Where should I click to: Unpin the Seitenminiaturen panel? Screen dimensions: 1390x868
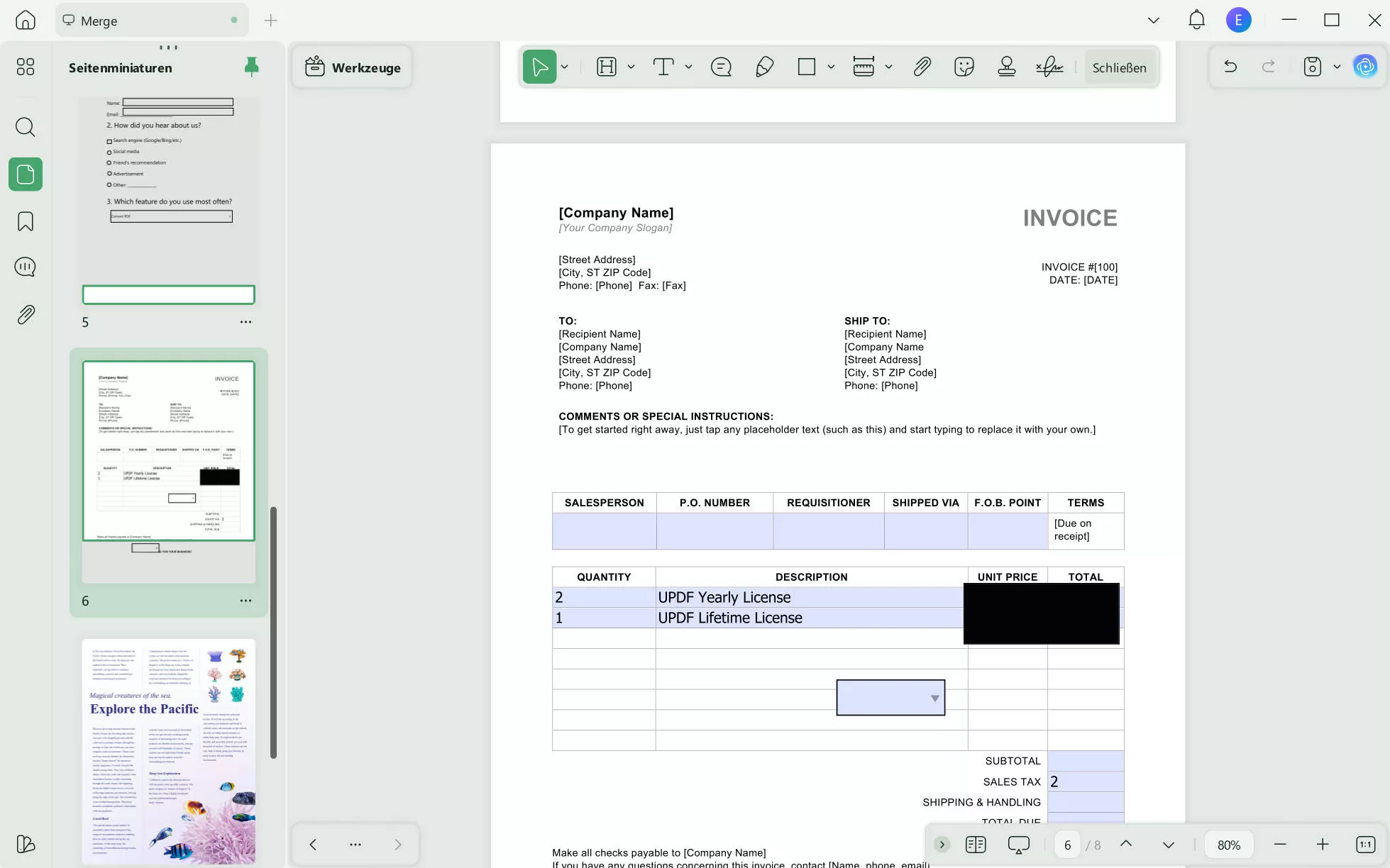pyautogui.click(x=251, y=67)
